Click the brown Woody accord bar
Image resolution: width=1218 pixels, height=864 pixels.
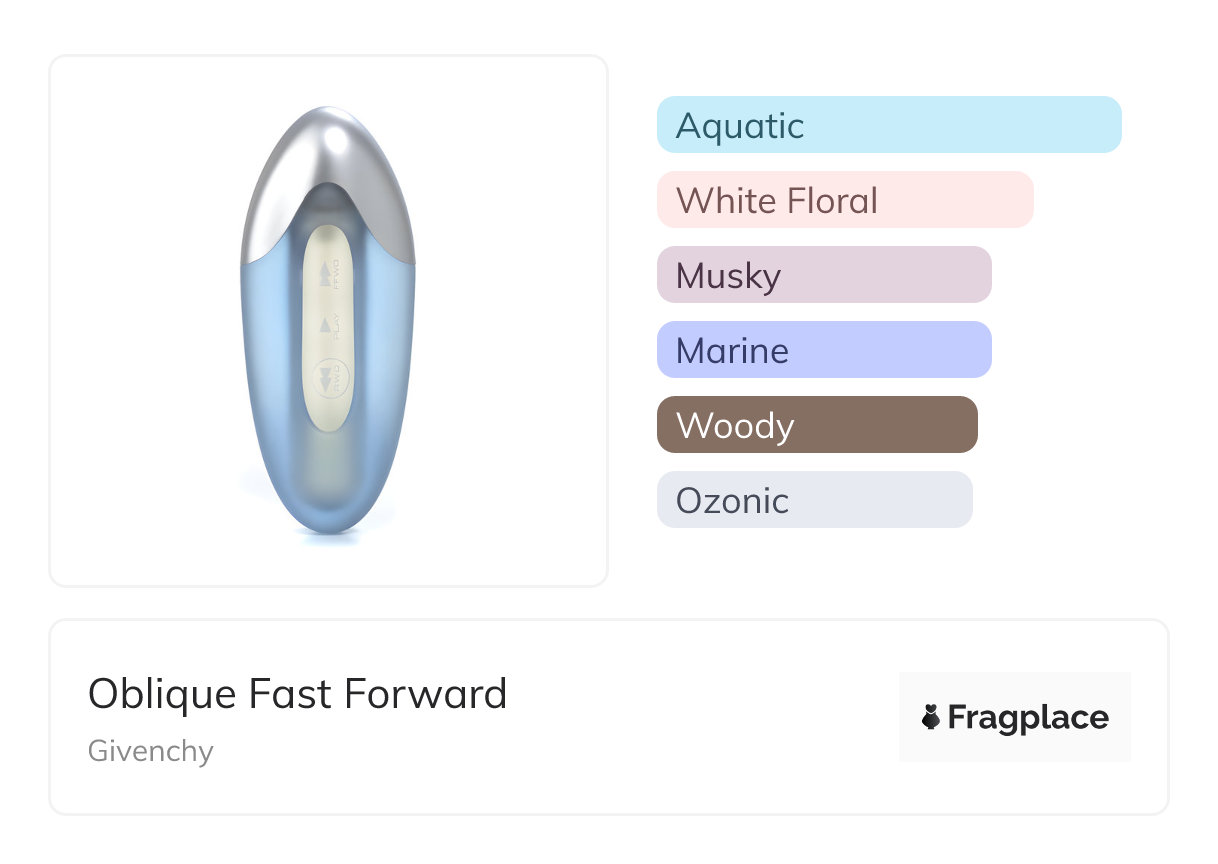(816, 425)
